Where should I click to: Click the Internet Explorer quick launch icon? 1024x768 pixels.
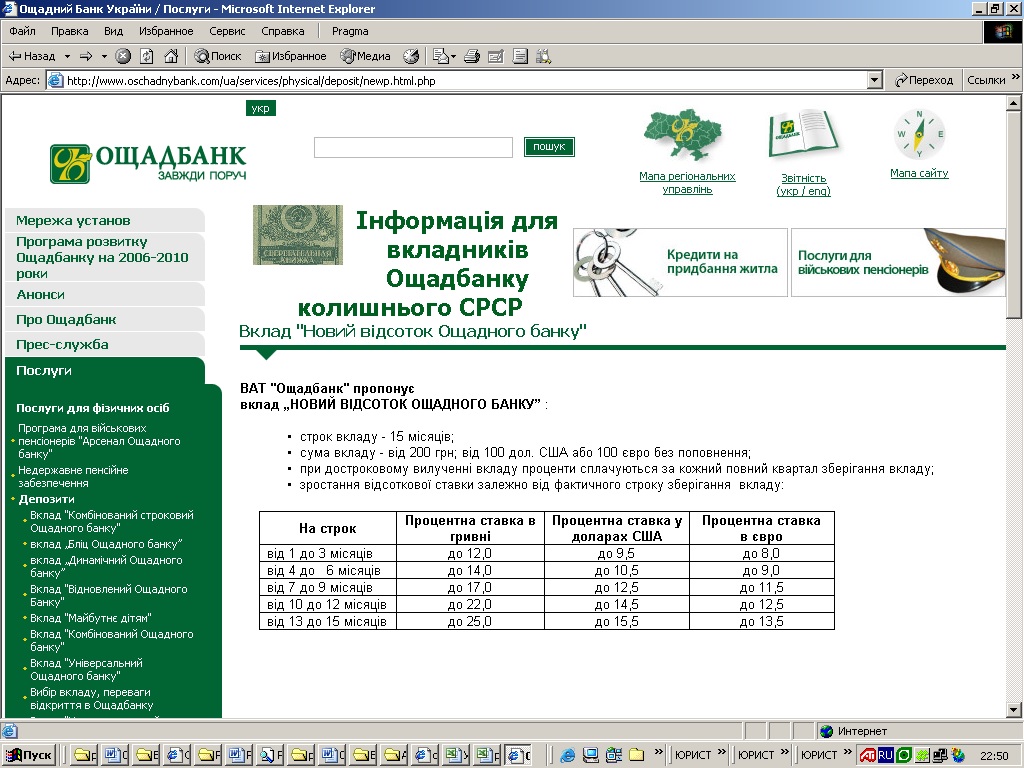pos(568,756)
